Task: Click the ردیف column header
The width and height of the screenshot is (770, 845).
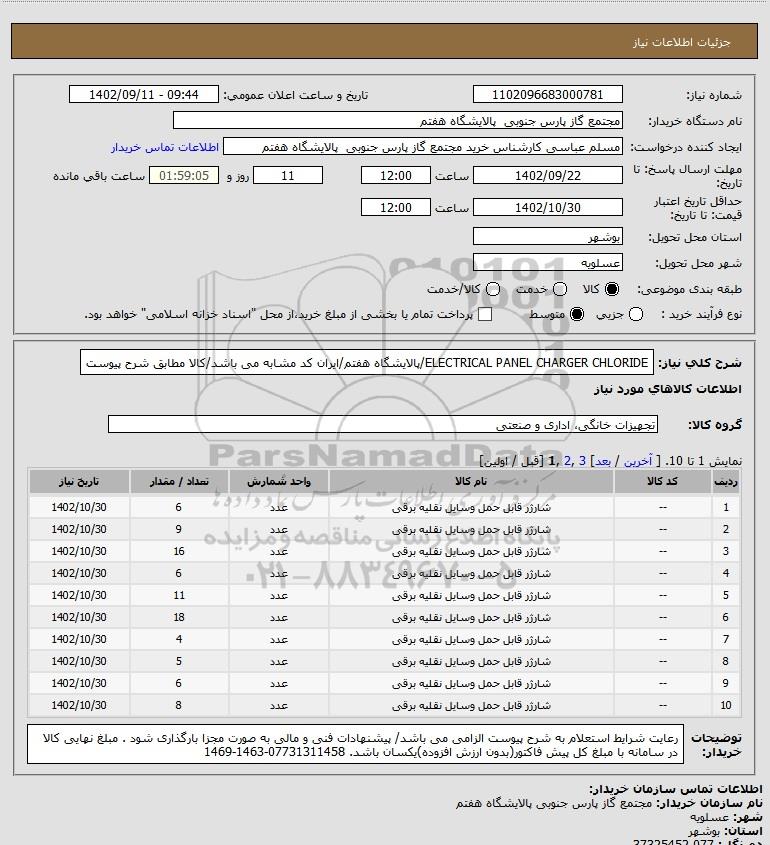Action: (726, 481)
